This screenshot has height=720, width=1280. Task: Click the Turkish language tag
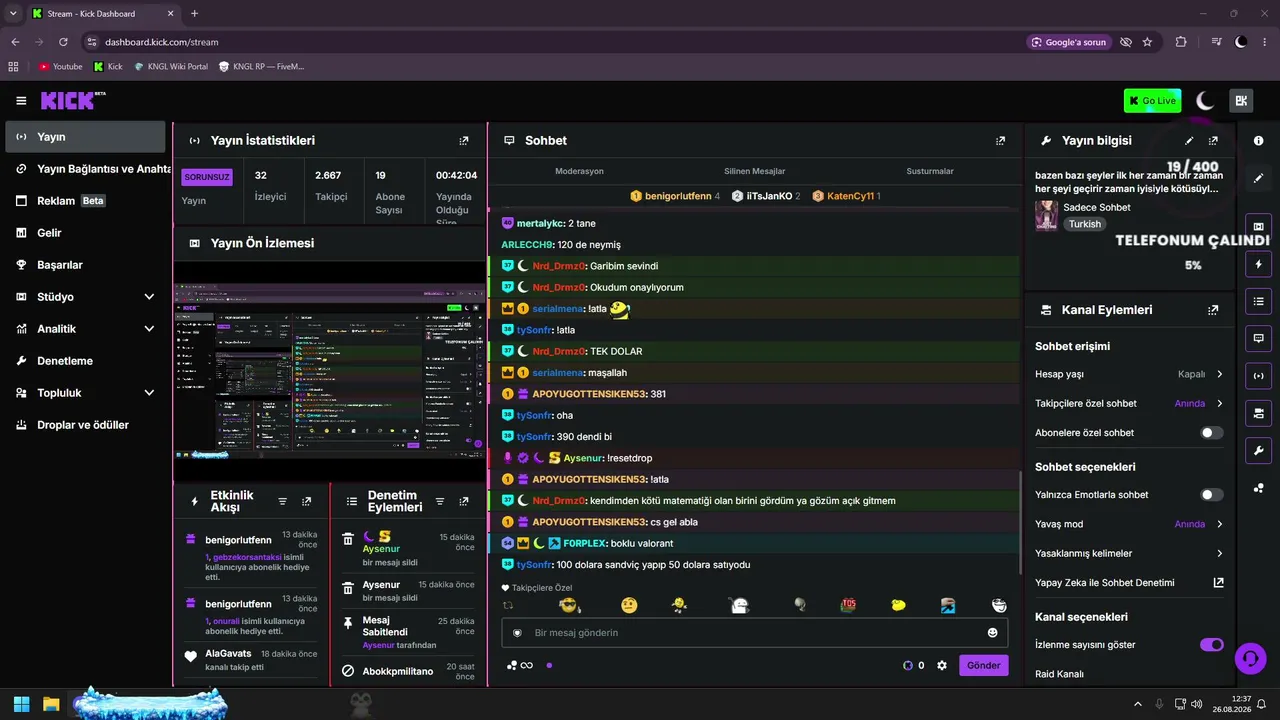(1085, 224)
